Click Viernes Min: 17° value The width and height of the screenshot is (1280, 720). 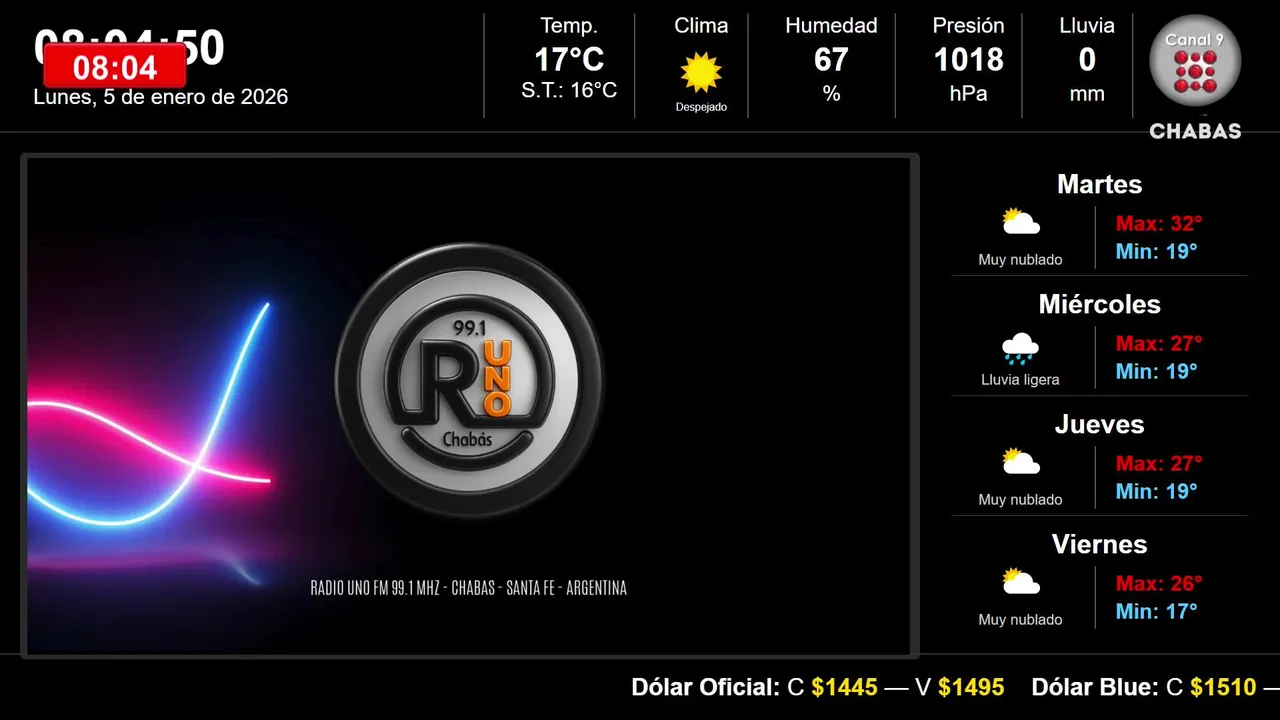click(x=1156, y=611)
